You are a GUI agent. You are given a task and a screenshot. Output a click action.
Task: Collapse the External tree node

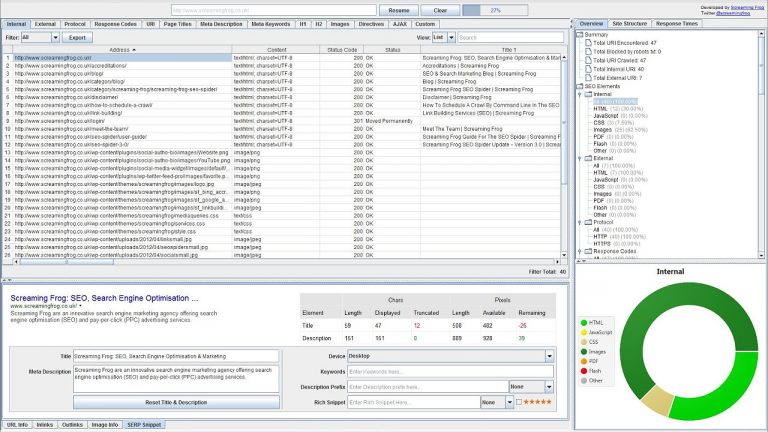coord(579,158)
